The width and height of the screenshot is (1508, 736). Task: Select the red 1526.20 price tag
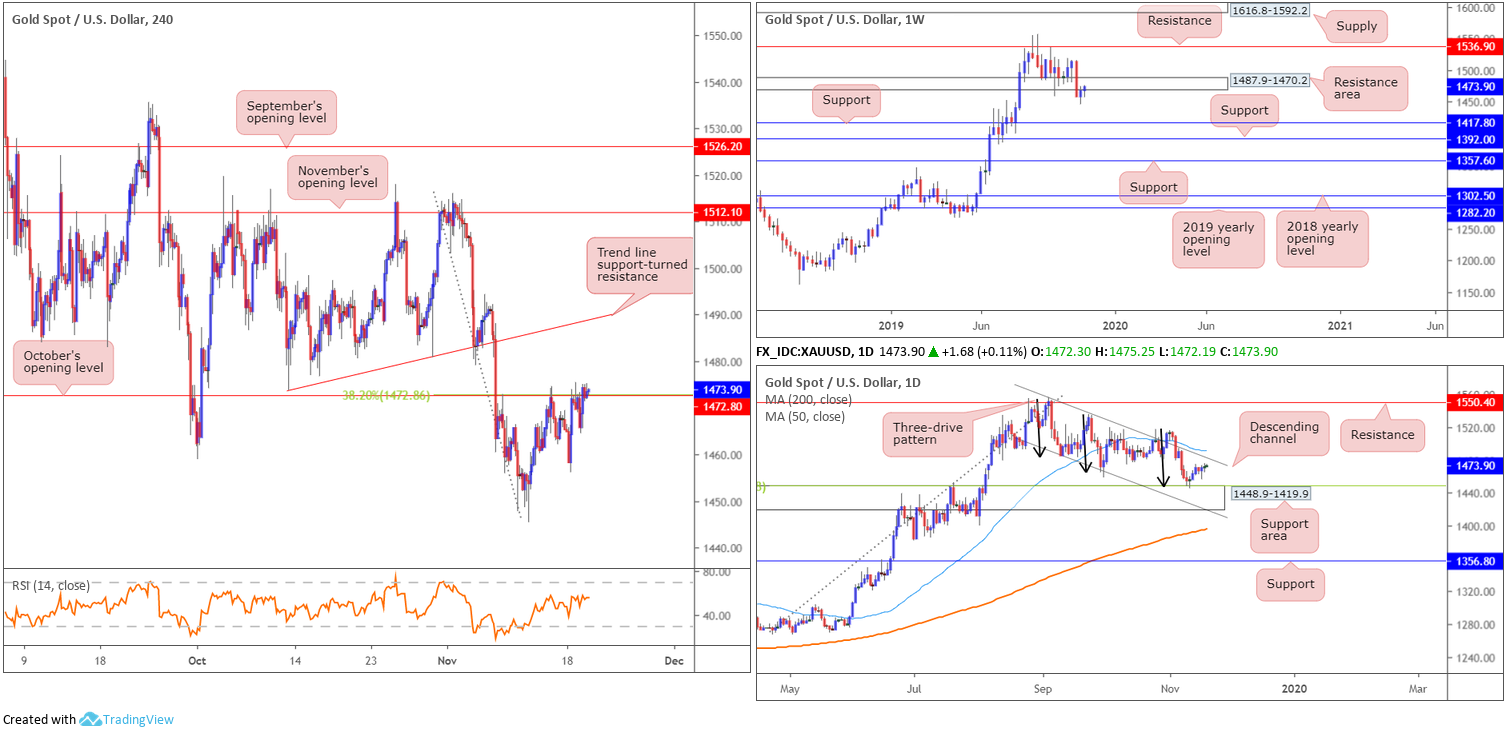(720, 146)
